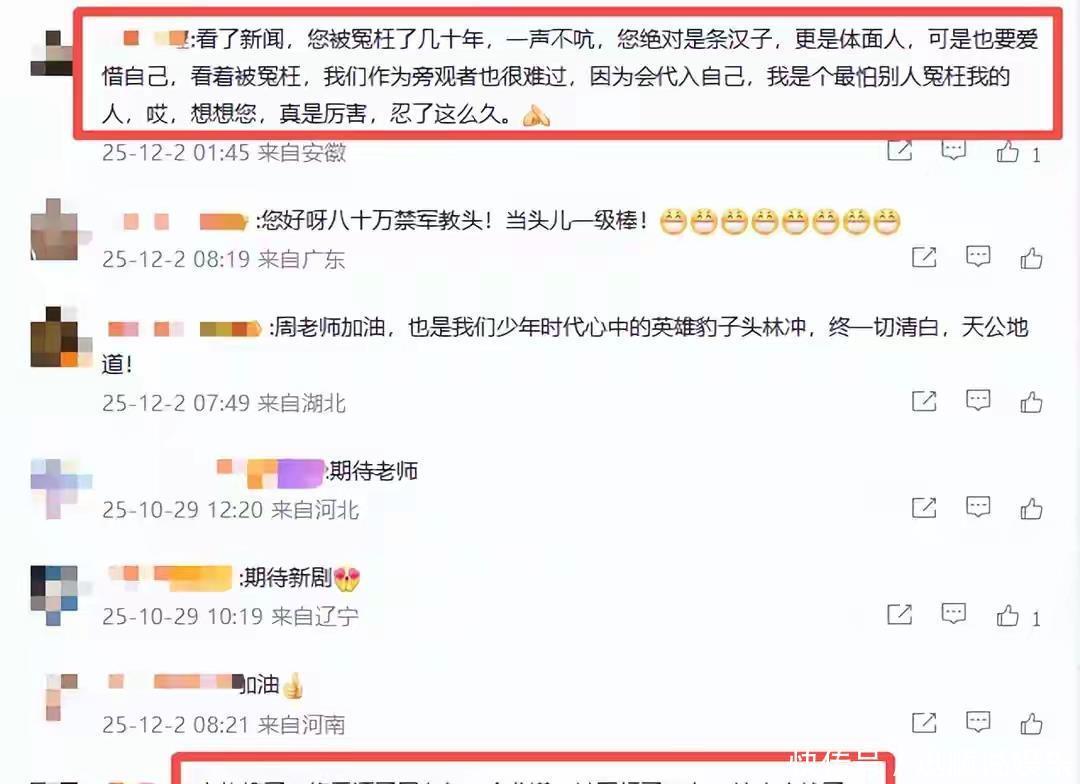This screenshot has width=1080, height=784.
Task: Like the 加油 comment from 河南
Action: click(x=1031, y=723)
